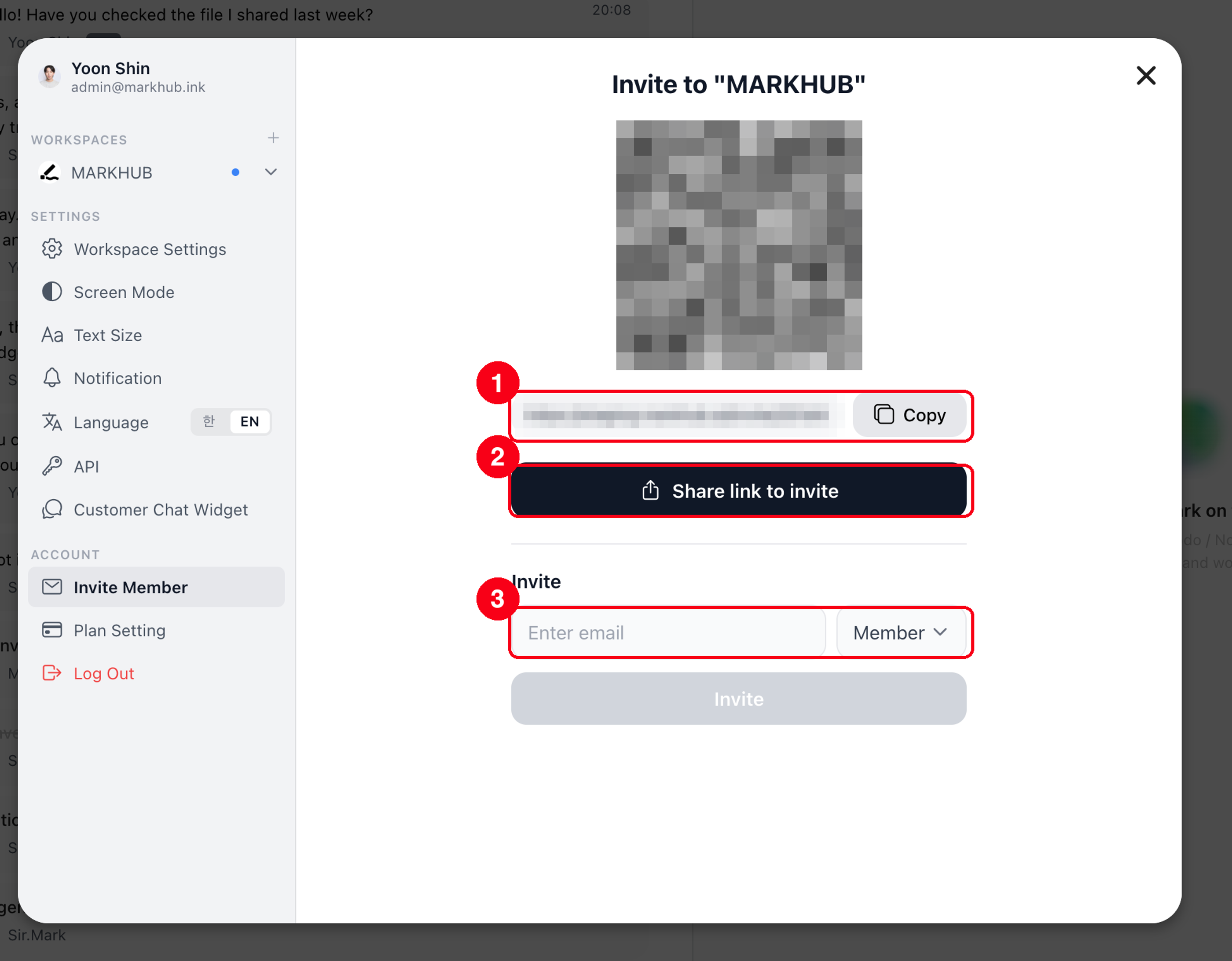
Task: Click the Invite to "MARKHUB" heading
Action: (738, 84)
